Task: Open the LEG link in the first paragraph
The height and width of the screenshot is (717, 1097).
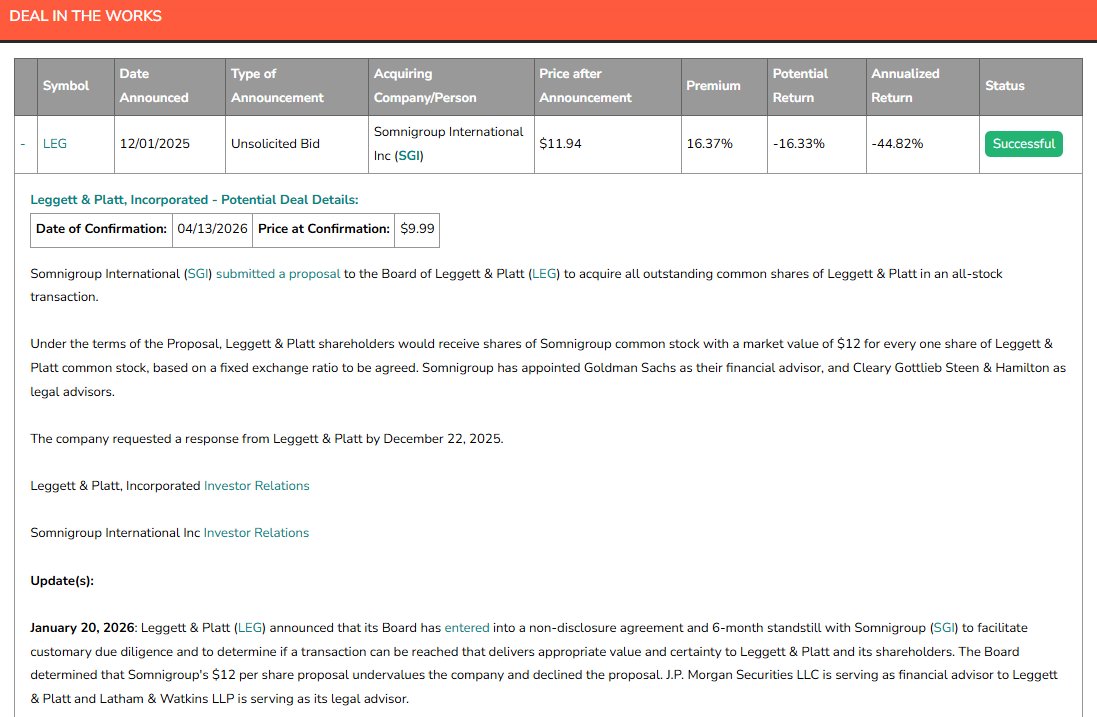Action: coord(544,274)
